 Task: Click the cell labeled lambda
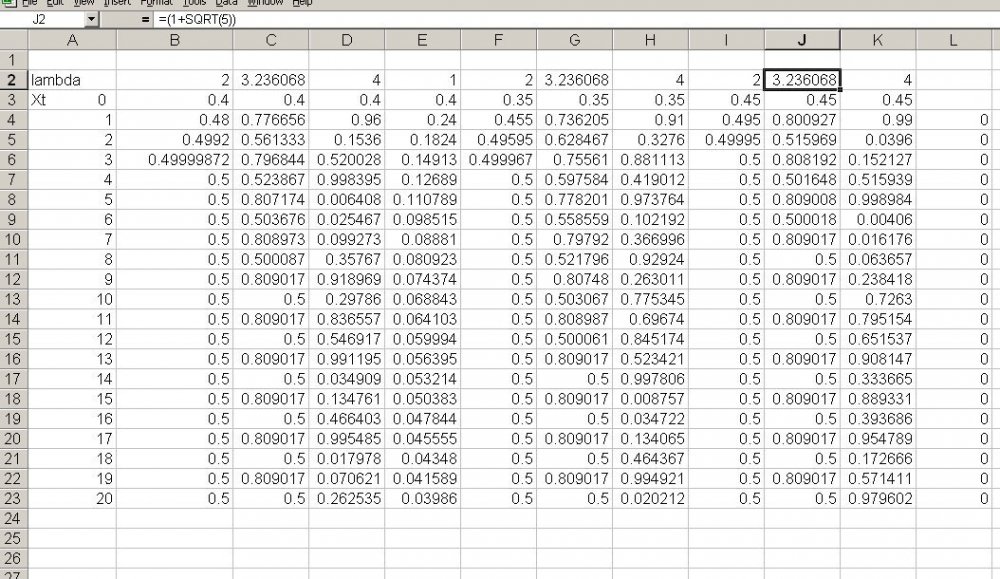56,80
